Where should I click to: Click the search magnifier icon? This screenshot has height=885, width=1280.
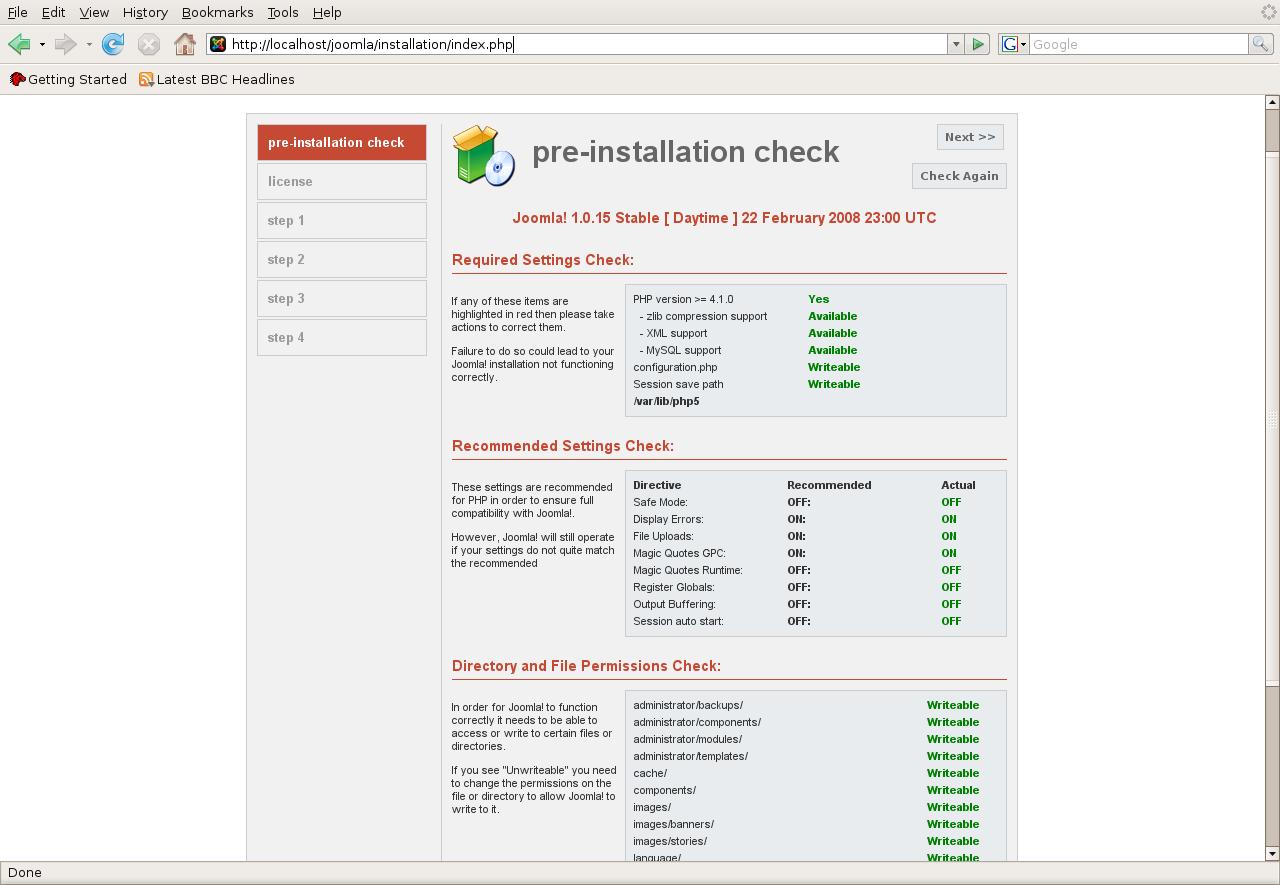pos(1262,44)
